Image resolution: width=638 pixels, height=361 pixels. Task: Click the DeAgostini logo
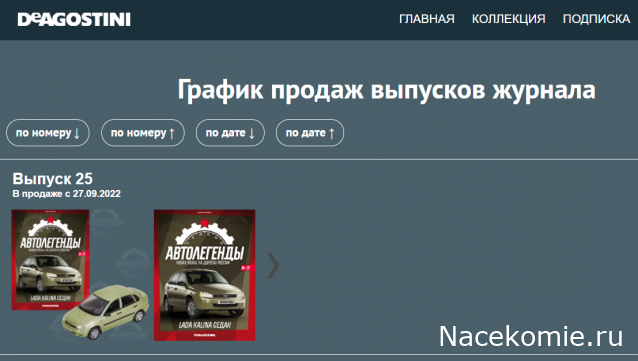(x=74, y=19)
